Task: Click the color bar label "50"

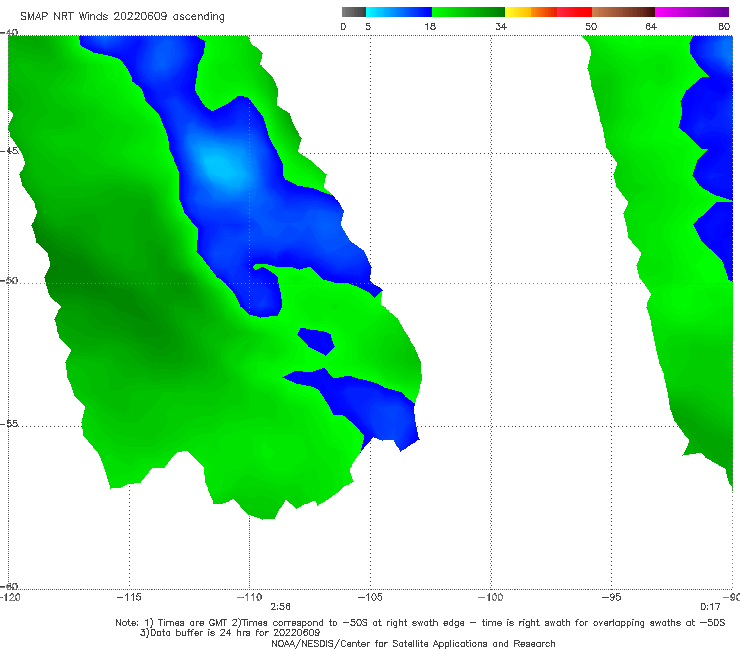Action: click(x=591, y=26)
